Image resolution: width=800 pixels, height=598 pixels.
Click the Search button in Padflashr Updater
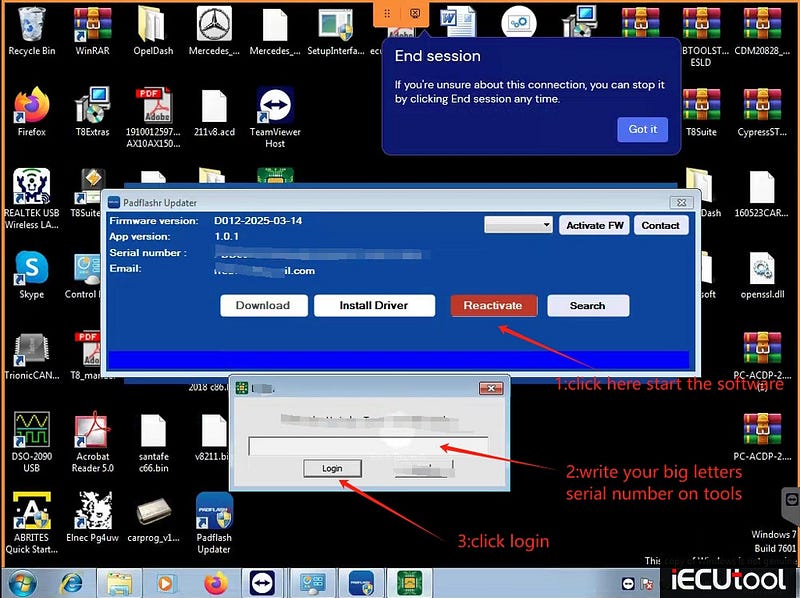tap(588, 305)
